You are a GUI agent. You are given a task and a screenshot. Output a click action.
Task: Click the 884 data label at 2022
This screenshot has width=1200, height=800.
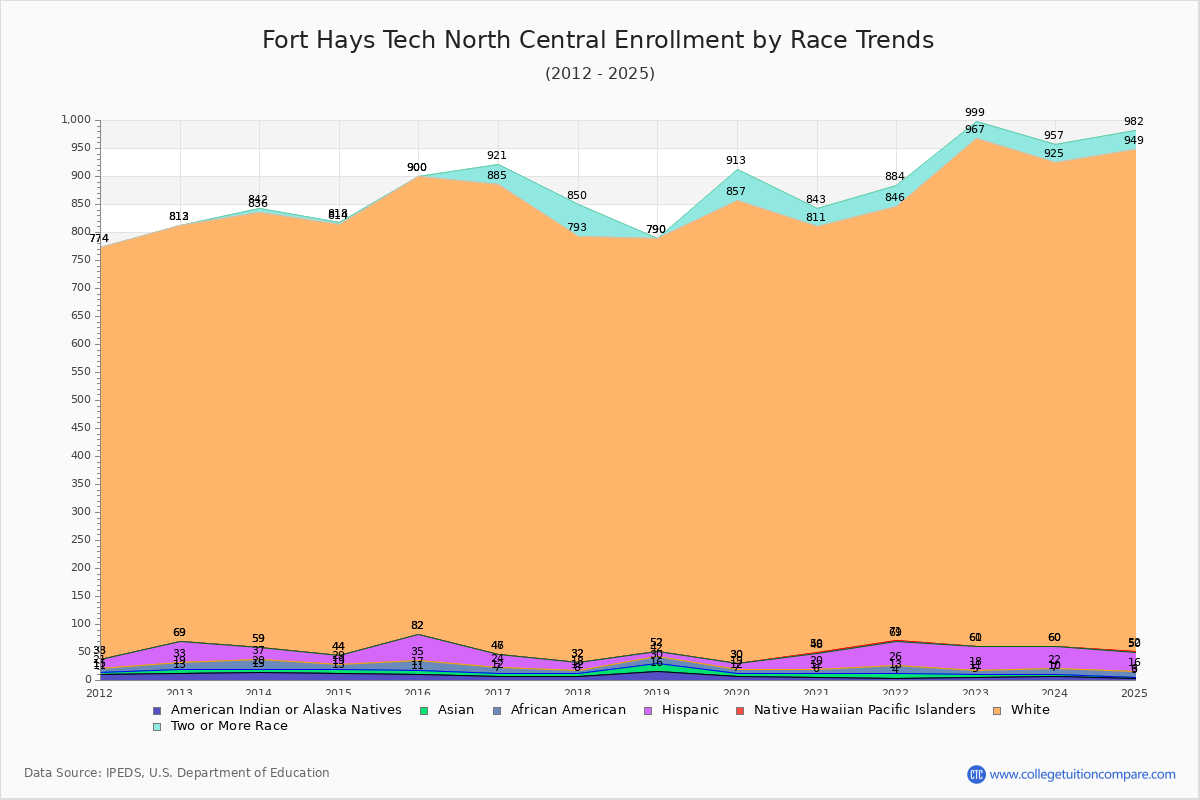pos(895,176)
